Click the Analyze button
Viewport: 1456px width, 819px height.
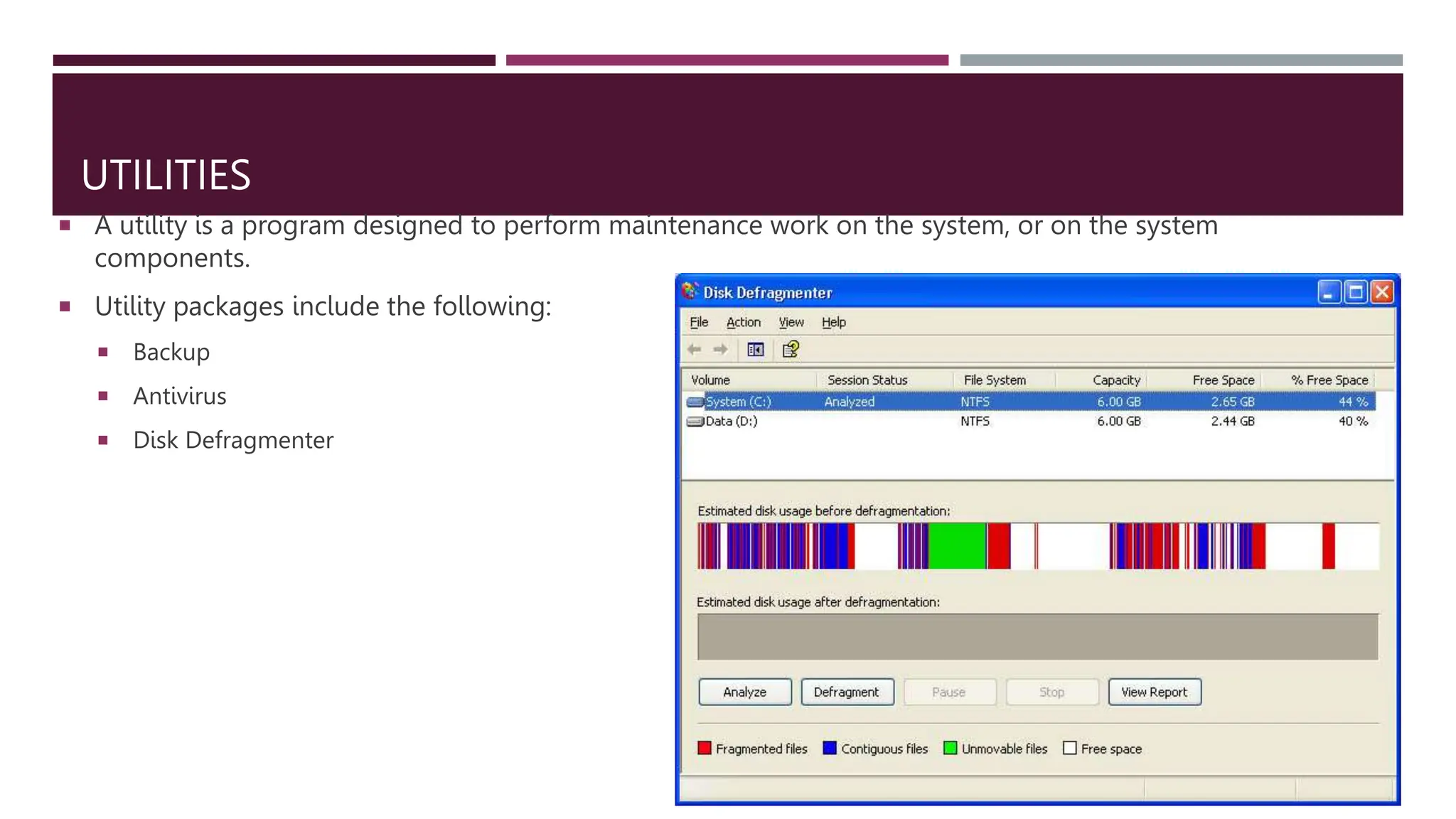(745, 692)
